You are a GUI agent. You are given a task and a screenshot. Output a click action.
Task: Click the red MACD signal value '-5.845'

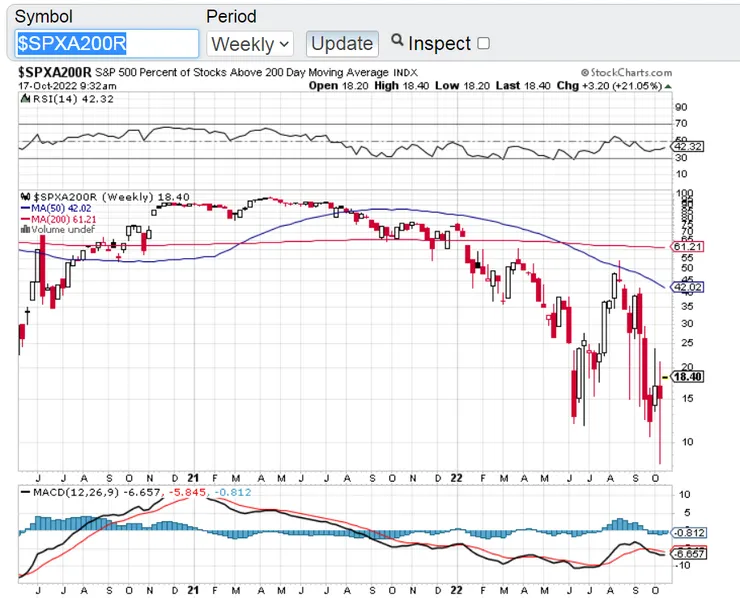click(x=187, y=492)
